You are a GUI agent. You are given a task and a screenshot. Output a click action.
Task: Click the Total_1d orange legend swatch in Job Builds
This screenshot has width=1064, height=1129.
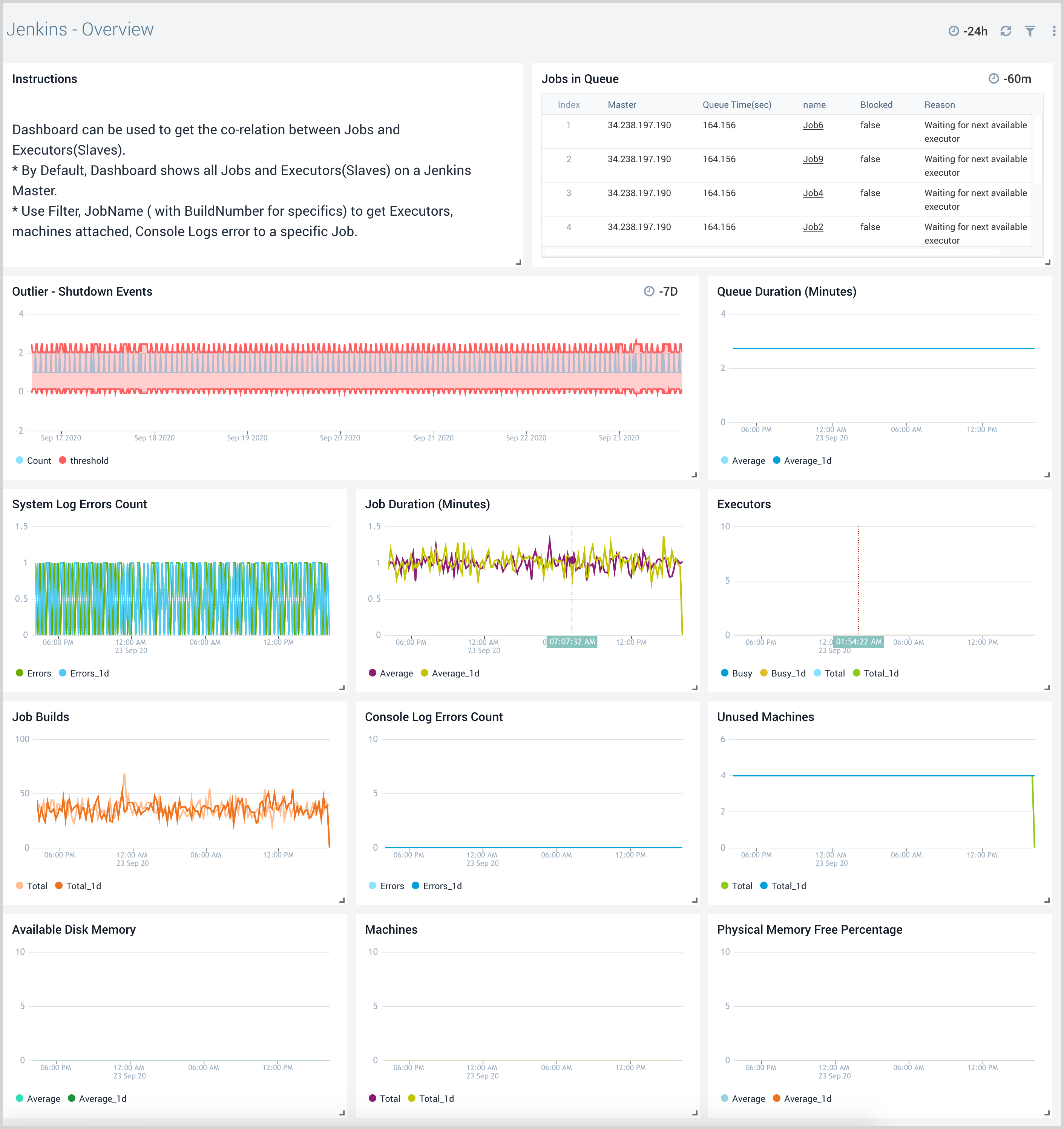click(59, 885)
